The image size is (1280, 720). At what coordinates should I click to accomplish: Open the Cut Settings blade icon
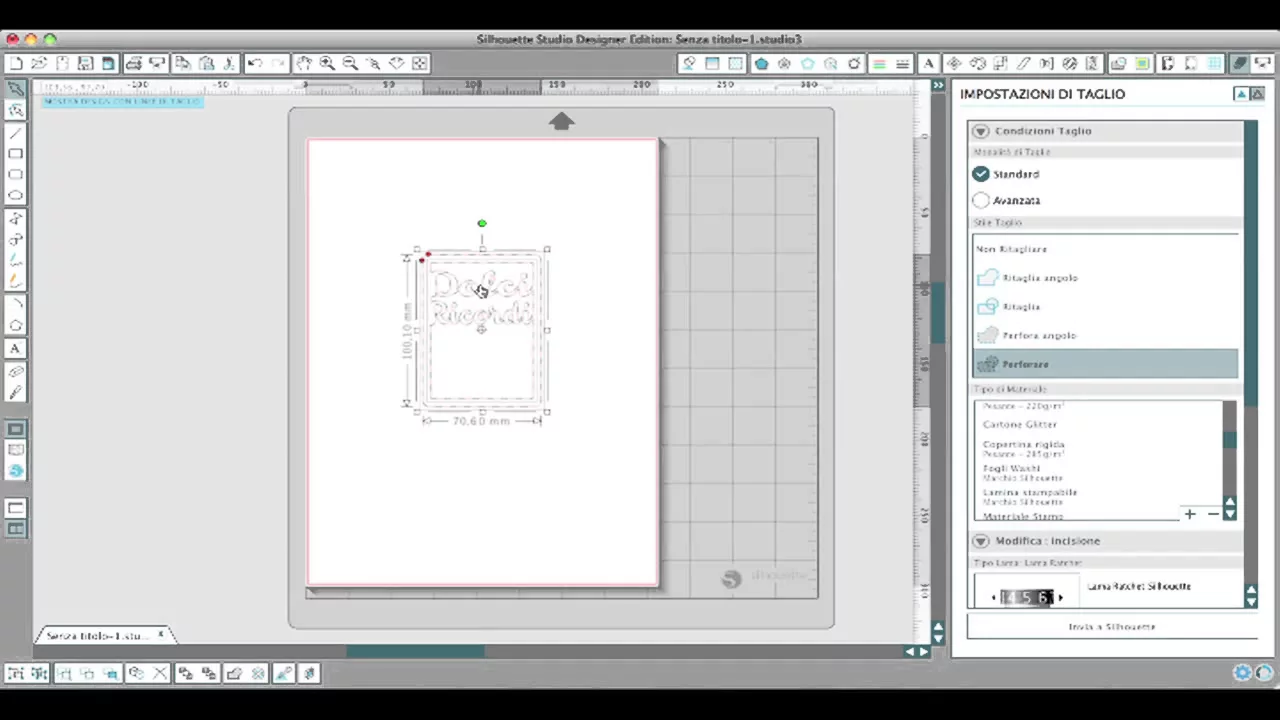click(1239, 63)
